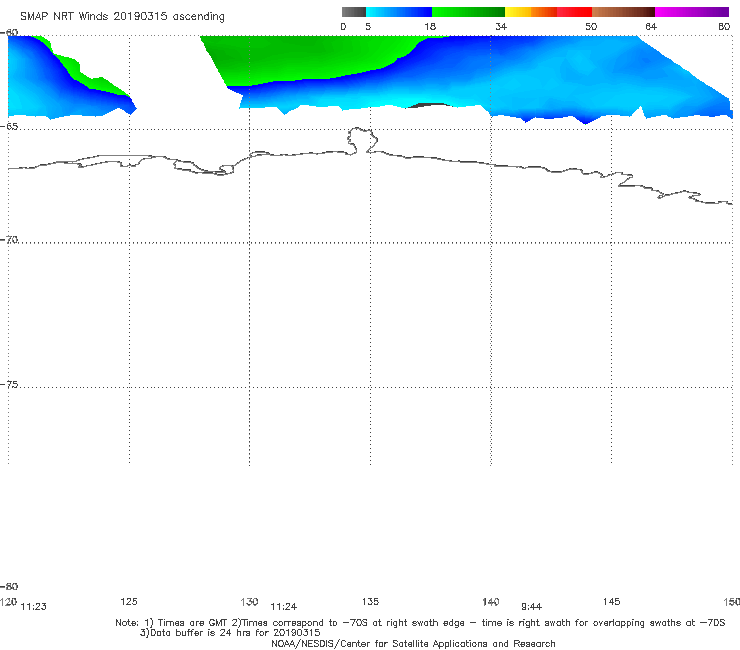Click the swath time '11:23'
The height and width of the screenshot is (650, 740).
(x=34, y=607)
